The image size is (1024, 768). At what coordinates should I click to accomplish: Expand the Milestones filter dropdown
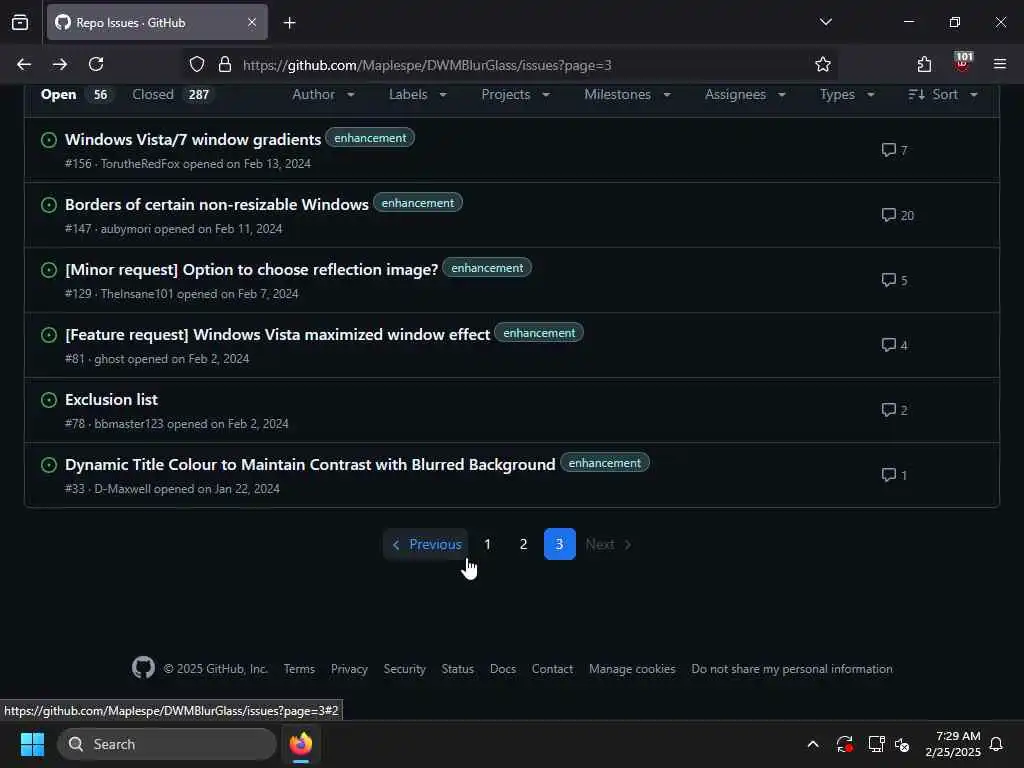pyautogui.click(x=628, y=95)
